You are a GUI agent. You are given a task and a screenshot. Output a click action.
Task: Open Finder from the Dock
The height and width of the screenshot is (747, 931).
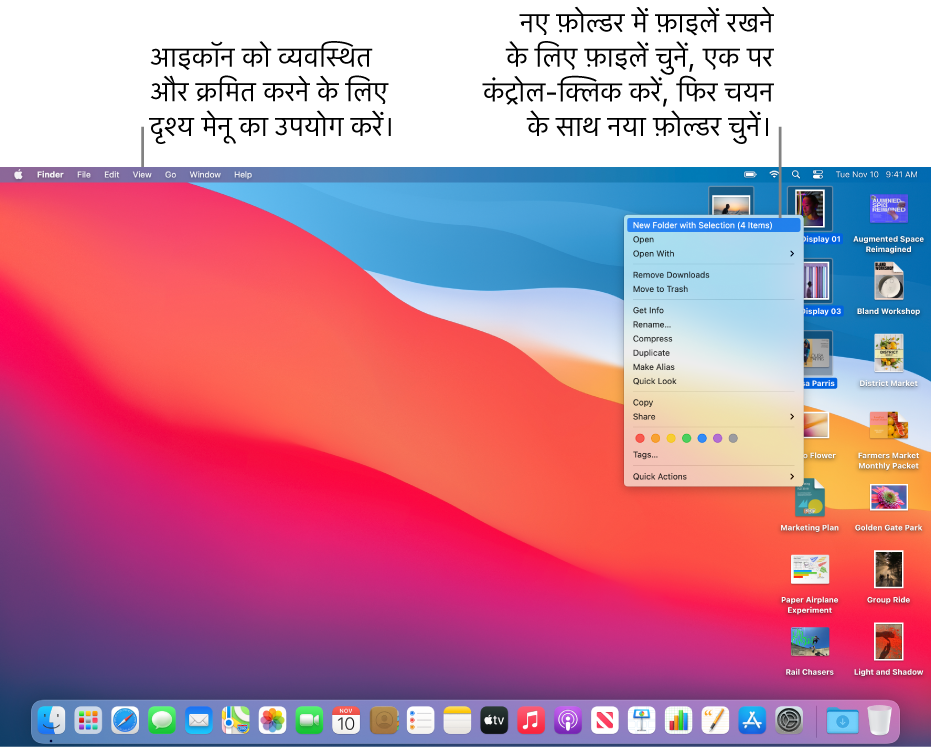coord(51,721)
